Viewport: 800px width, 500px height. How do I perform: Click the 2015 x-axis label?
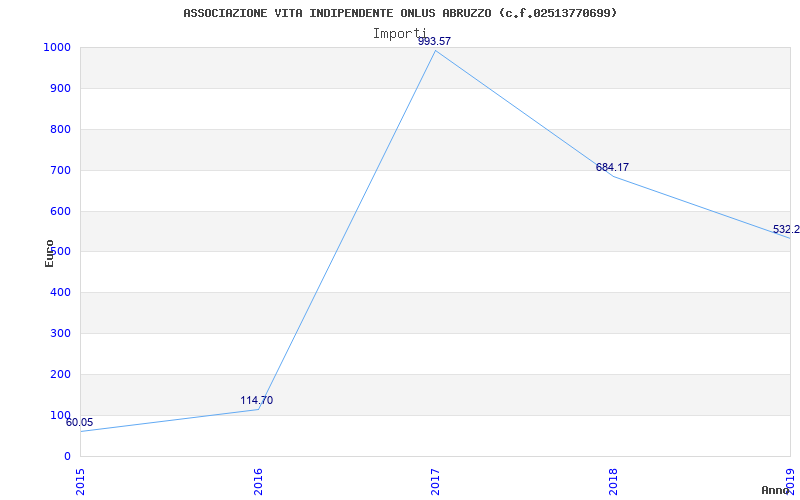tap(80, 482)
